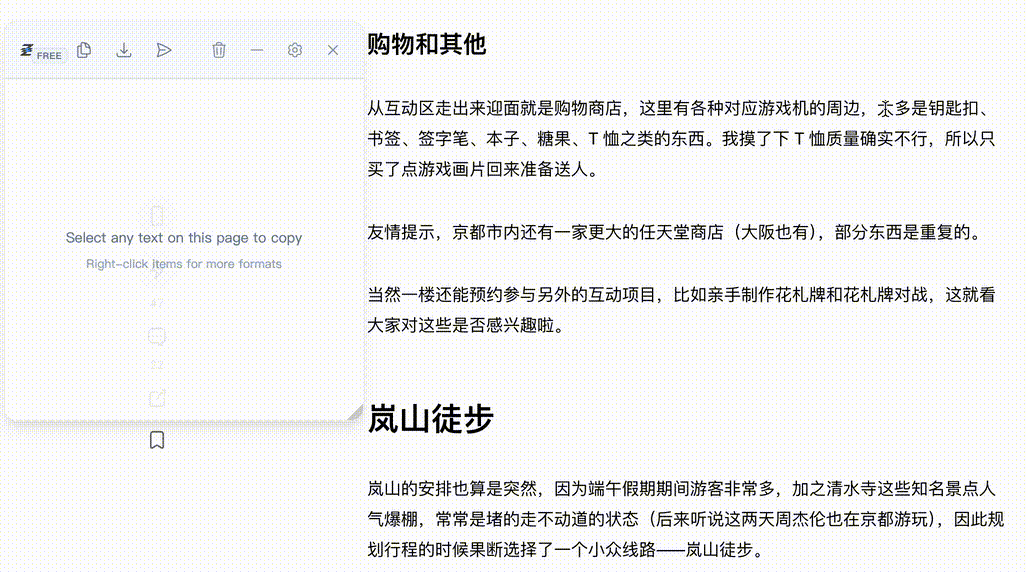Click the bookmark icon below the panel
Image resolution: width=1026 pixels, height=572 pixels.
tap(157, 440)
